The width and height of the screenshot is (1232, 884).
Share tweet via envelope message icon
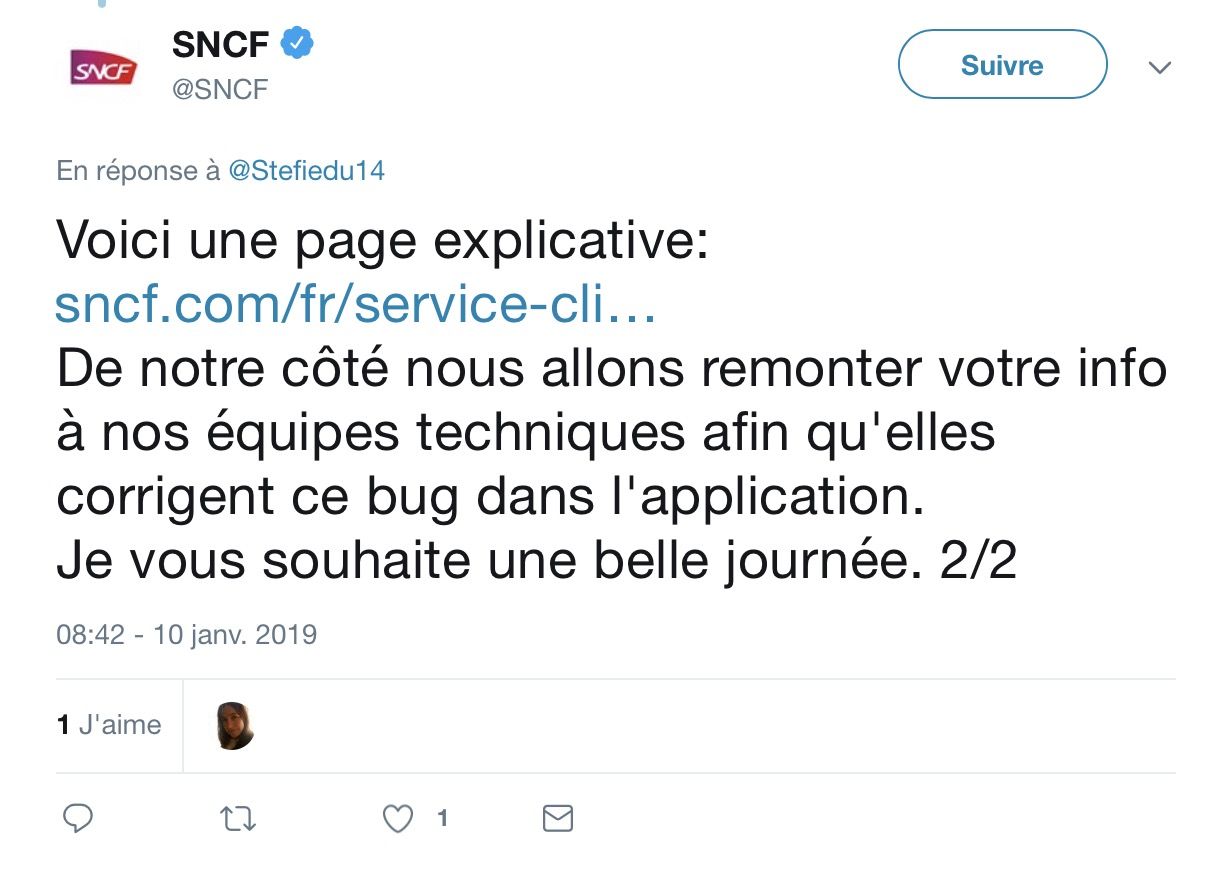point(557,819)
